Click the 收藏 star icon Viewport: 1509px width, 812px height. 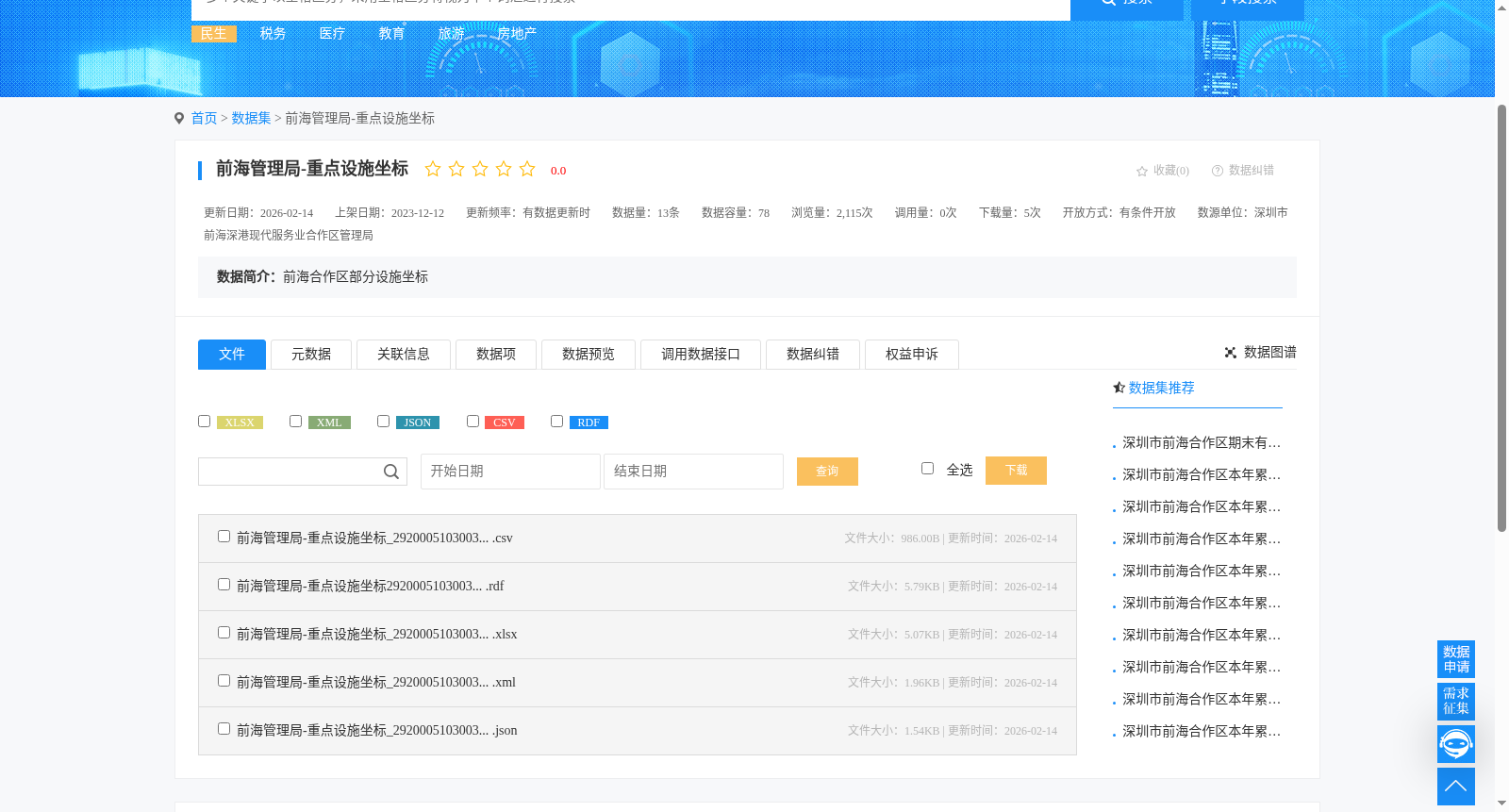[x=1142, y=171]
